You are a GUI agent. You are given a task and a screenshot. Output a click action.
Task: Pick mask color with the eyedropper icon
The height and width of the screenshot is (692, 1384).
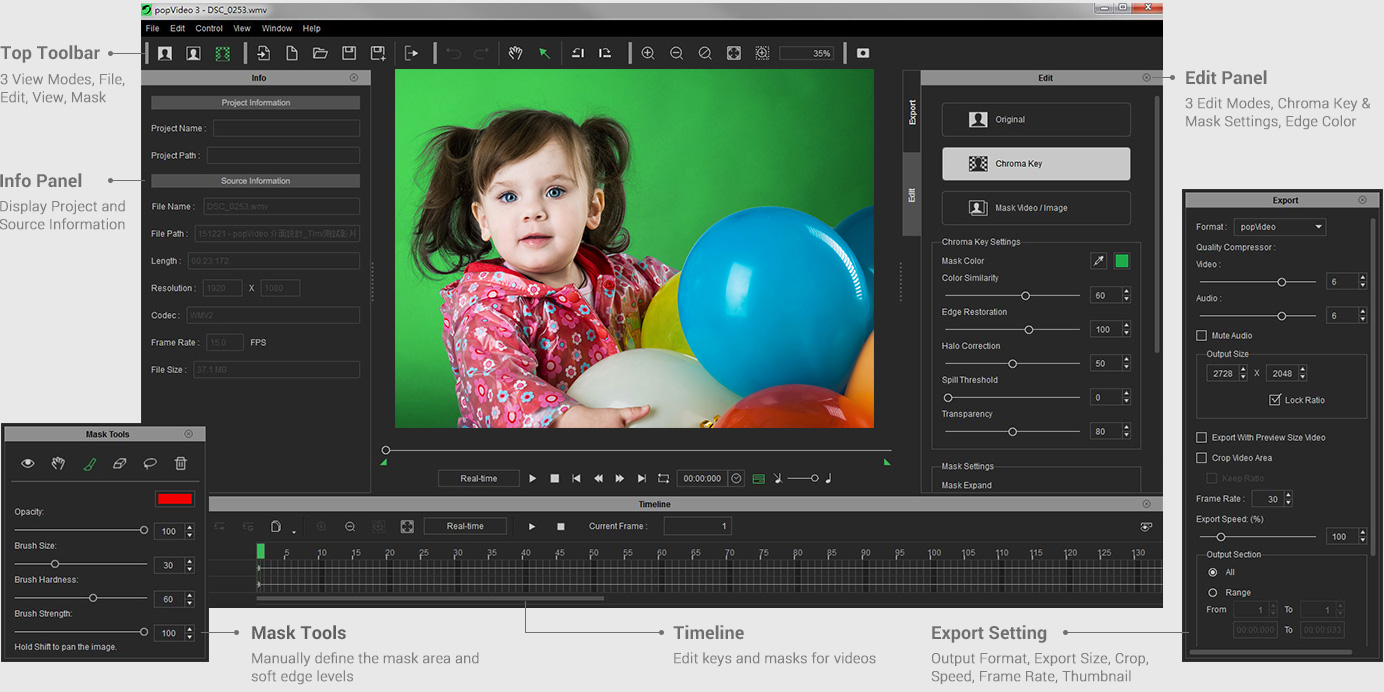(x=1098, y=261)
